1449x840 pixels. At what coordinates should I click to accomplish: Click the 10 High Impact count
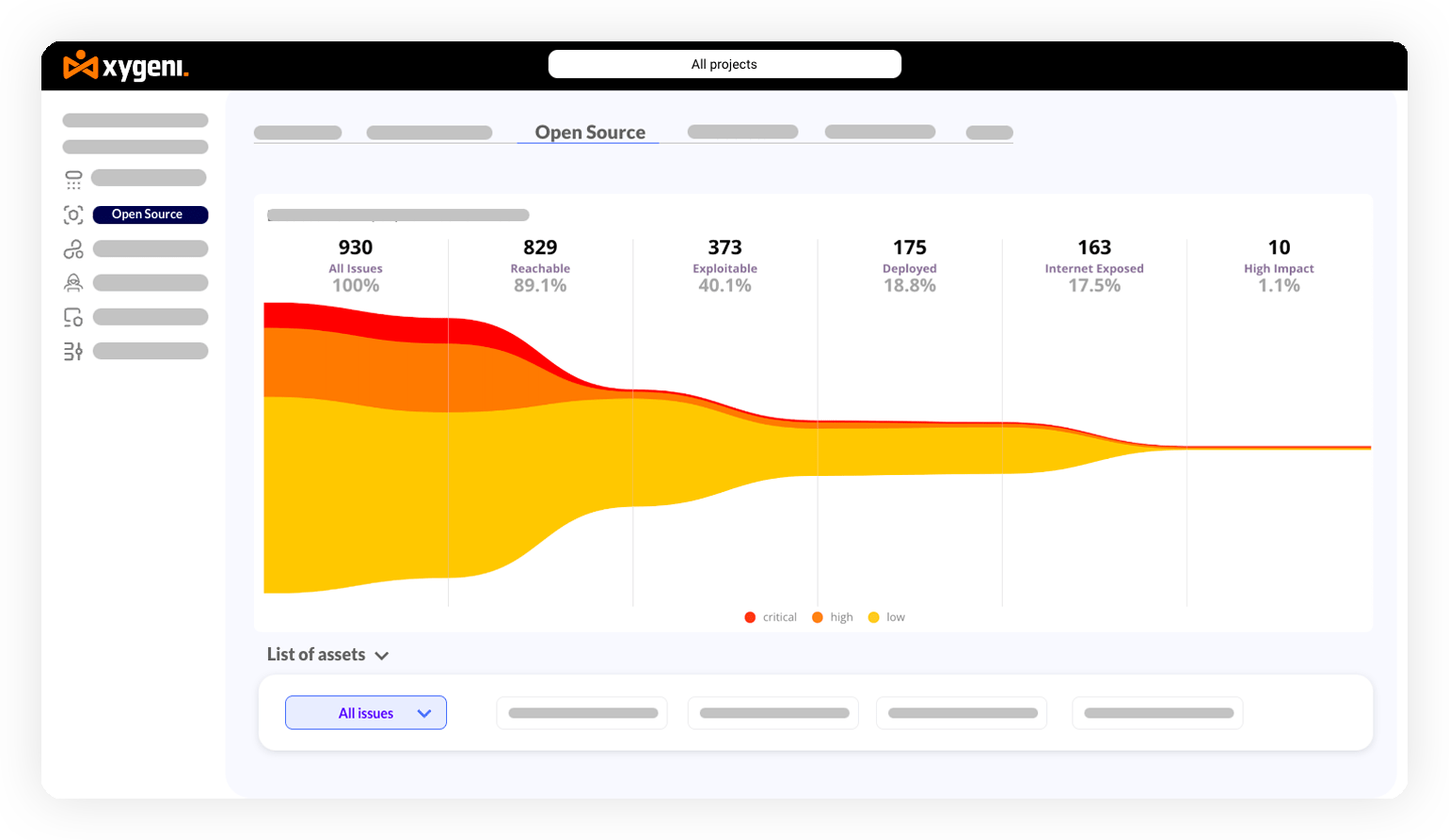1279,247
